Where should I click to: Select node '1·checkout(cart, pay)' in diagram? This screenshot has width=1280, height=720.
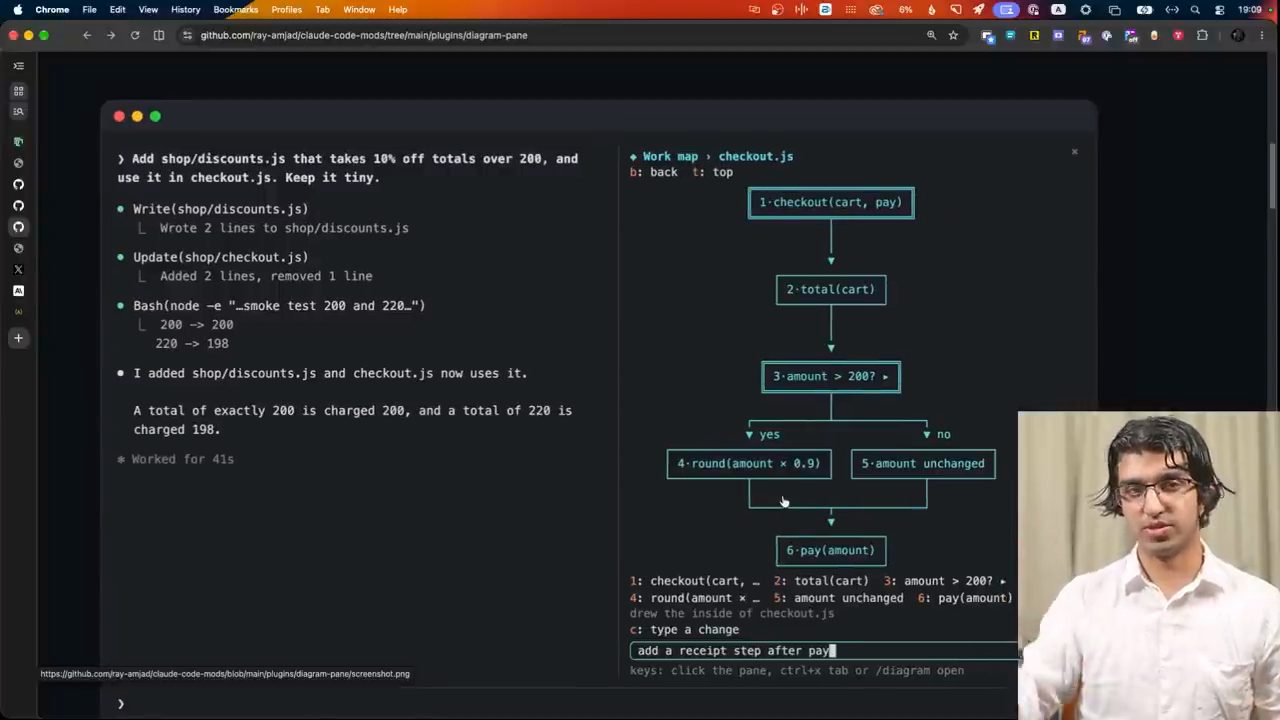point(831,203)
